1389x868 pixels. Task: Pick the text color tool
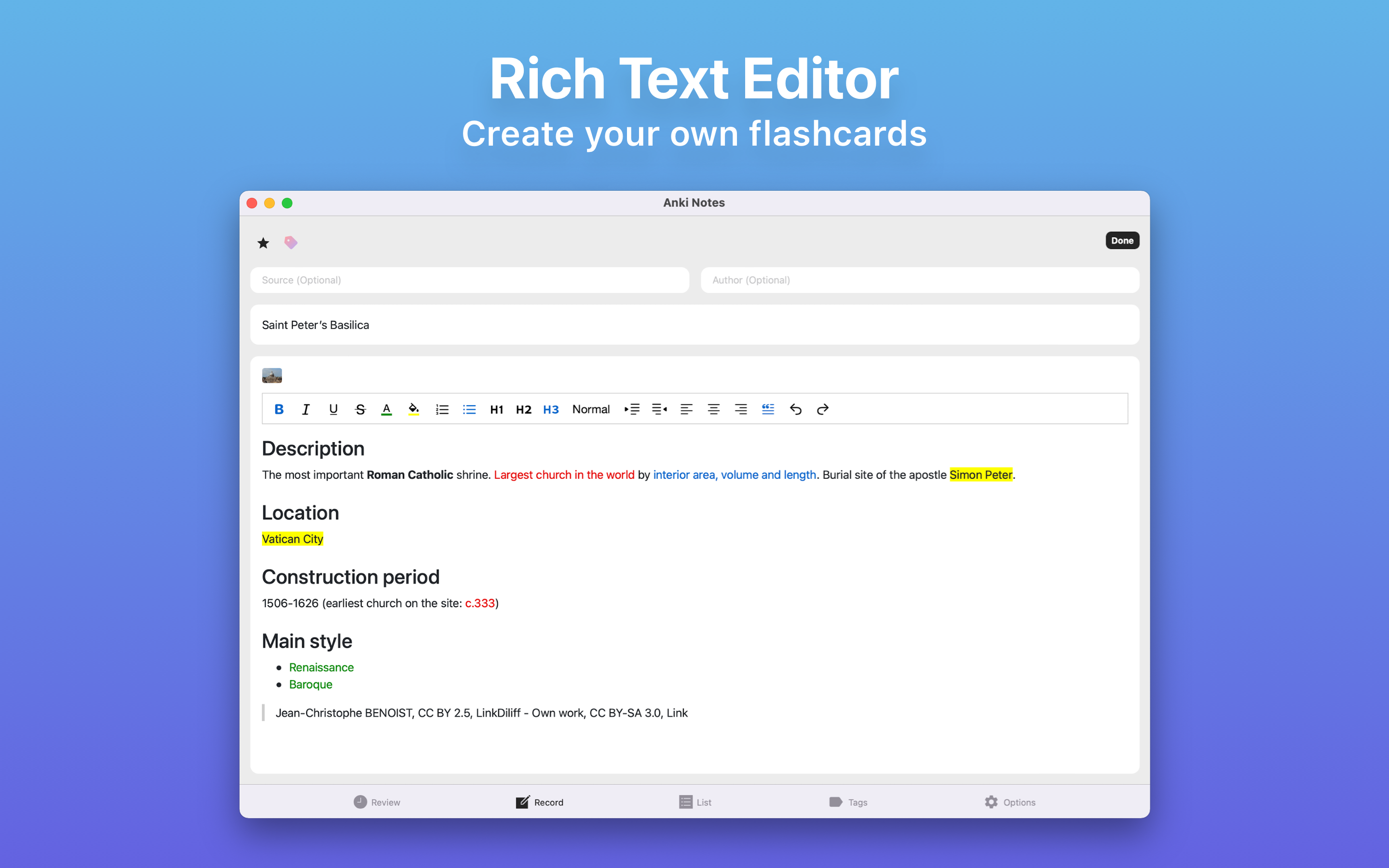[386, 409]
